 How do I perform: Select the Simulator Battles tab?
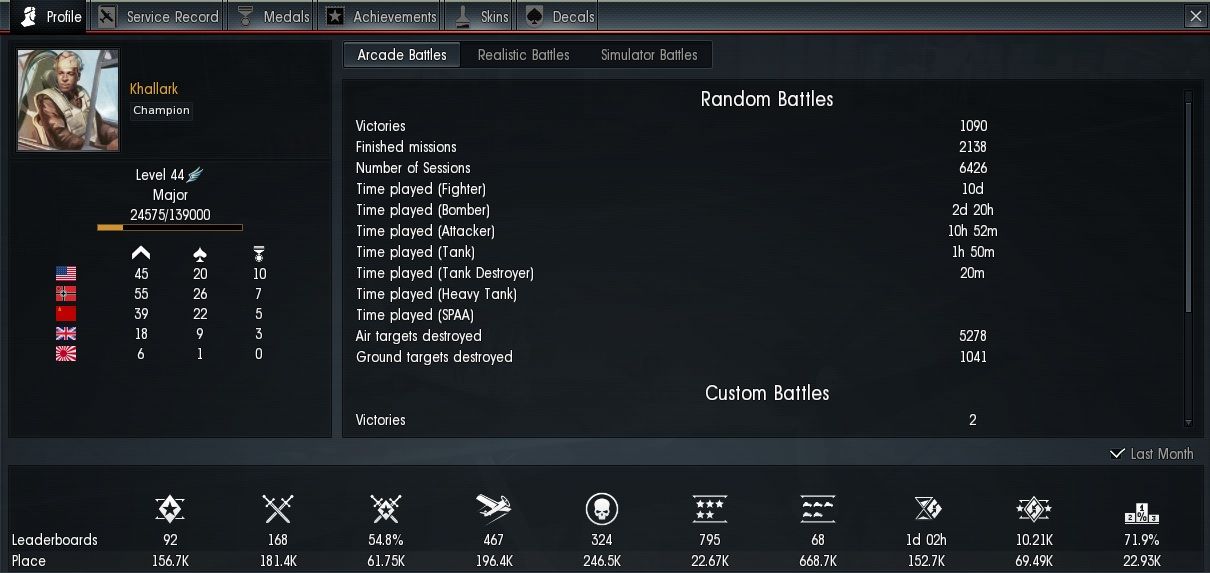pyautogui.click(x=649, y=55)
